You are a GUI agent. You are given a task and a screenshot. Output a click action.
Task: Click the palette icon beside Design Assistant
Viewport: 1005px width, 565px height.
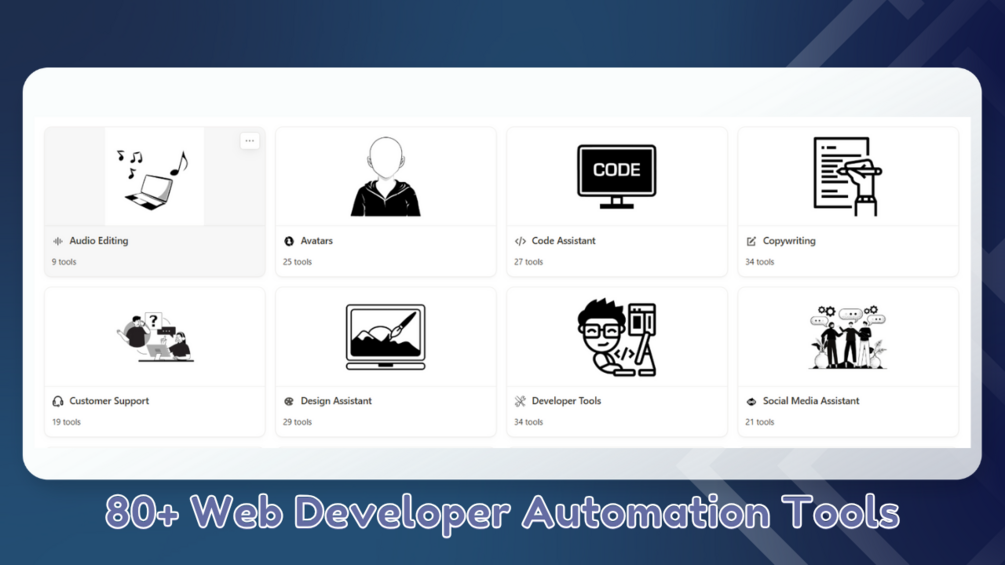(289, 401)
